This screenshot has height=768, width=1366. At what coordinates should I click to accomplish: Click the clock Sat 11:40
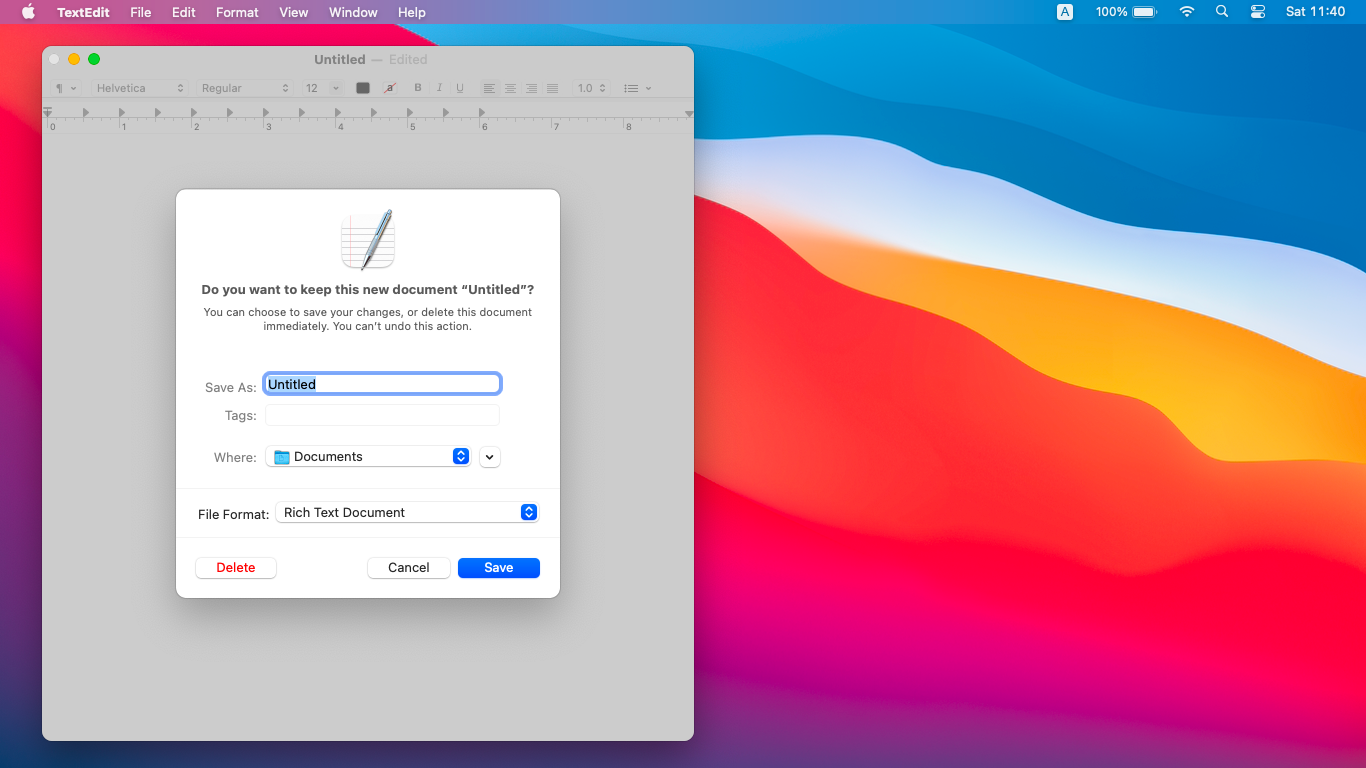(1315, 12)
